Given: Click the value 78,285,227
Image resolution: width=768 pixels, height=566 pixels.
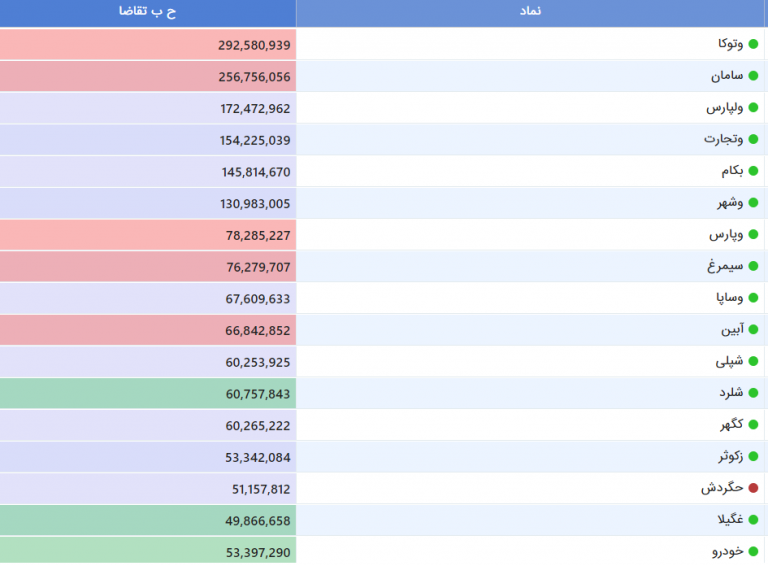Looking at the screenshot, I should [x=258, y=236].
